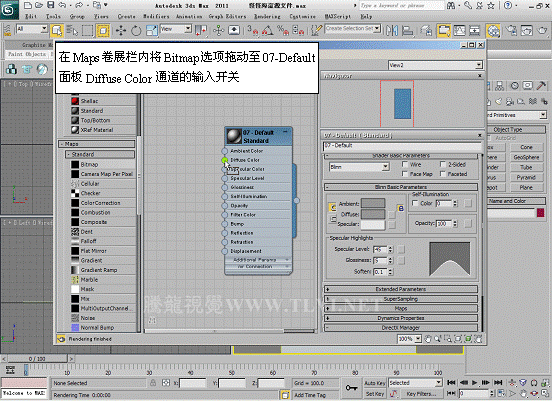The width and height of the screenshot is (552, 401).
Task: Expand the Maps rollout in parameter panel
Action: pos(401,308)
